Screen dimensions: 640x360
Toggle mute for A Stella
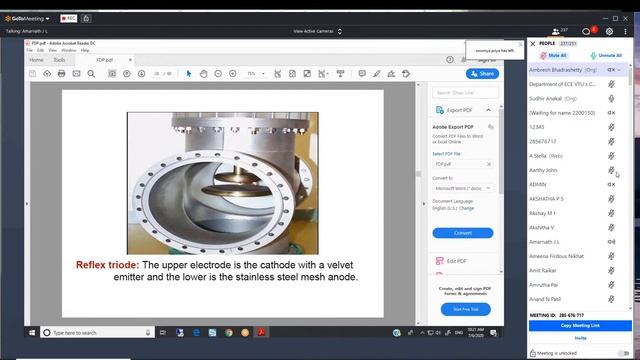click(611, 156)
